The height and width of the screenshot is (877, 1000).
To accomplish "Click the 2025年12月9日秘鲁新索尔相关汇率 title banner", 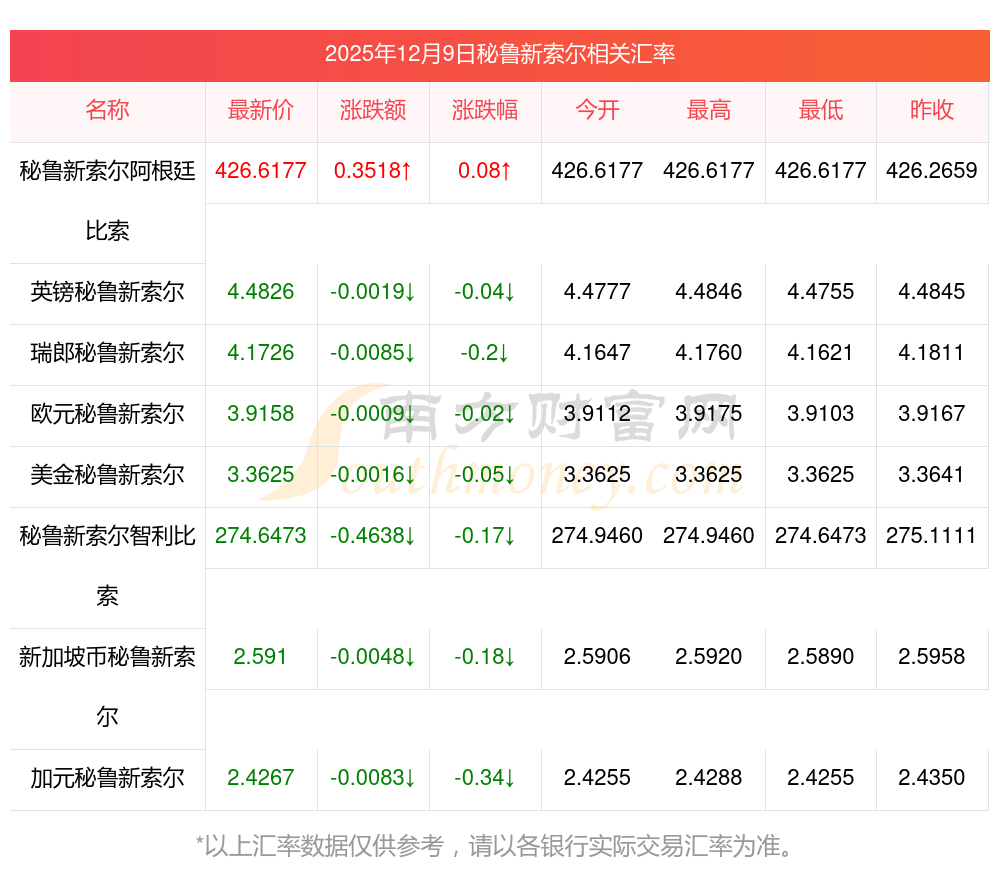I will pos(500,54).
